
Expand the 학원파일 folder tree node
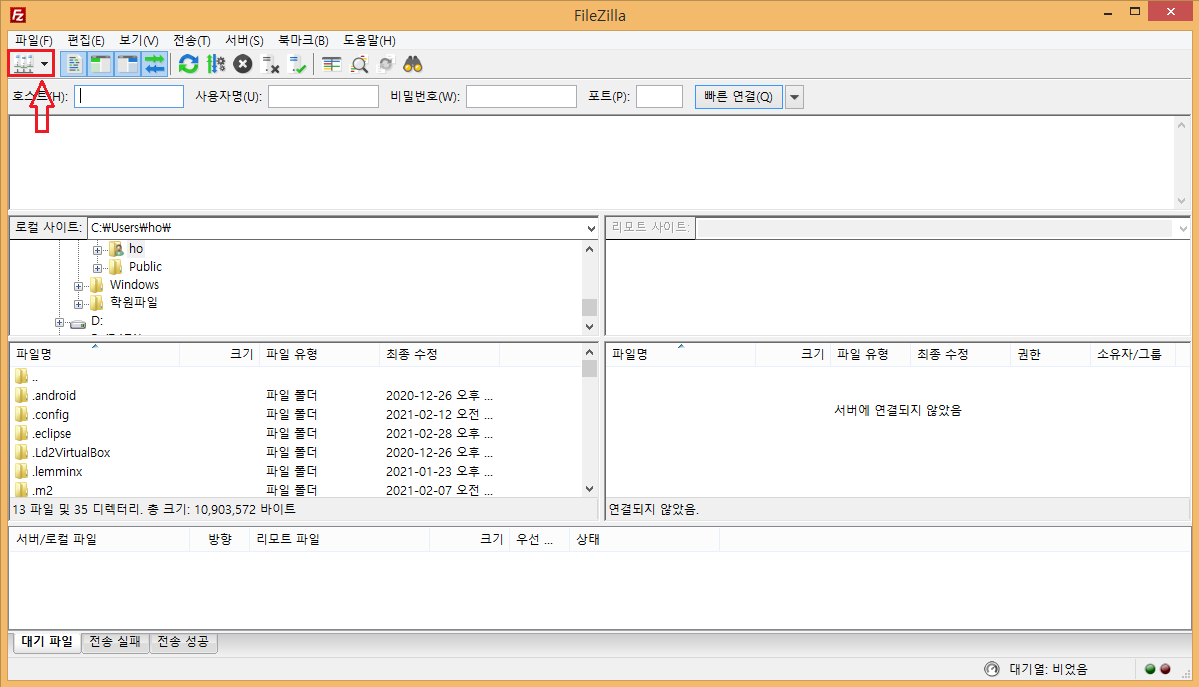[78, 304]
